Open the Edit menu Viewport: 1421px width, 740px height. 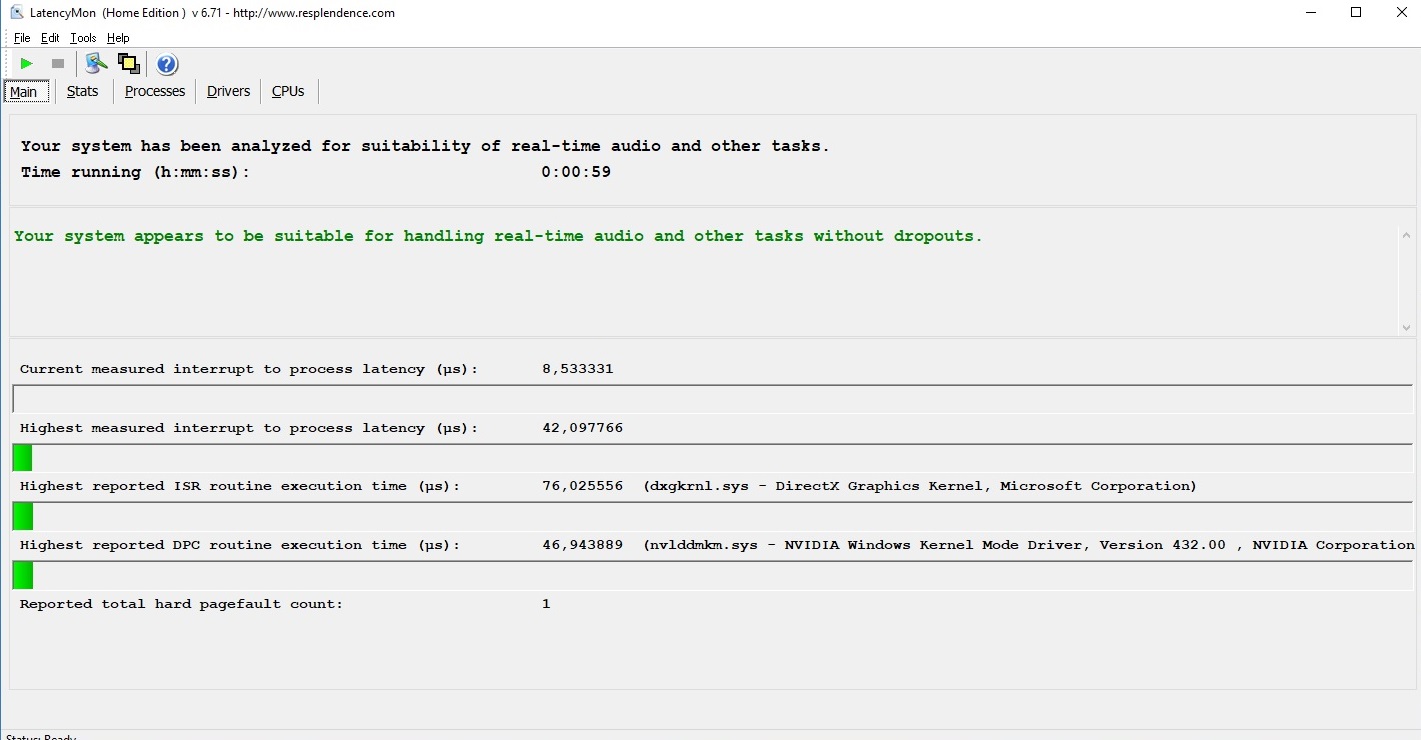[x=50, y=38]
